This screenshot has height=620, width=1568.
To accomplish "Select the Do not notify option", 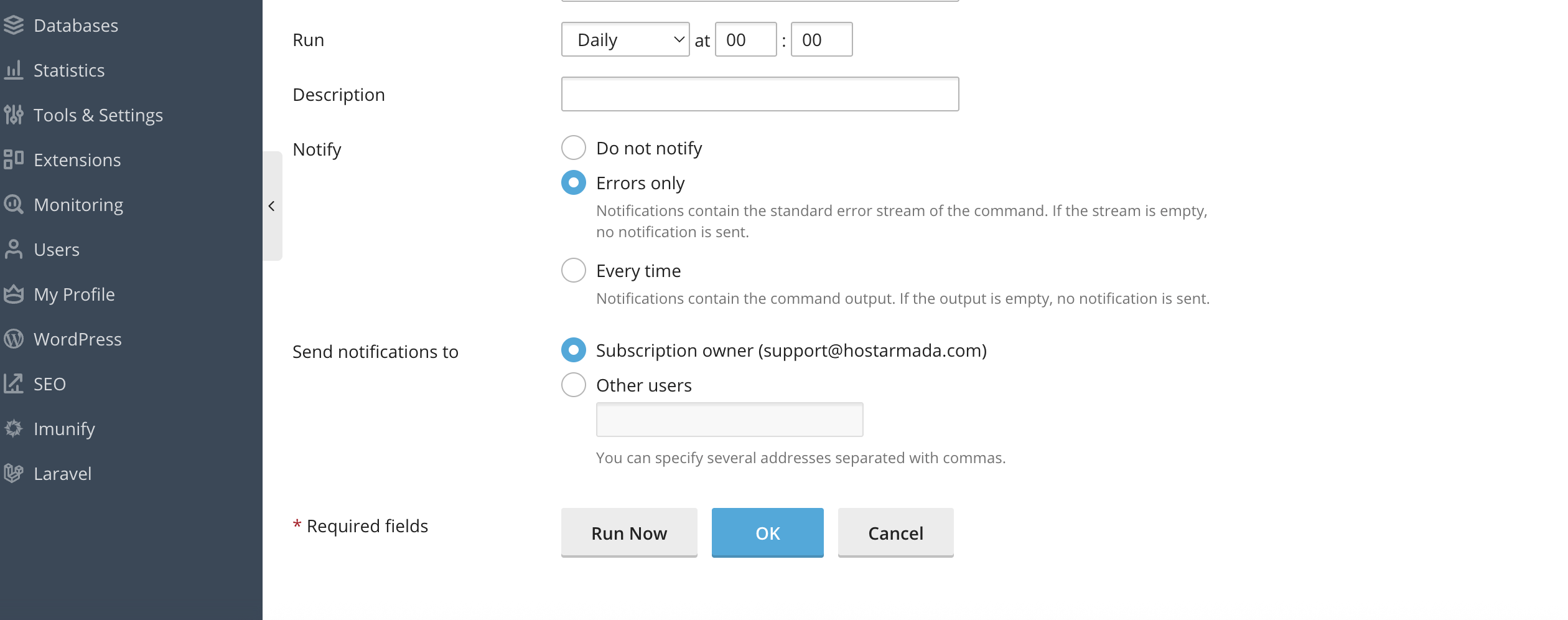I will pyautogui.click(x=574, y=148).
